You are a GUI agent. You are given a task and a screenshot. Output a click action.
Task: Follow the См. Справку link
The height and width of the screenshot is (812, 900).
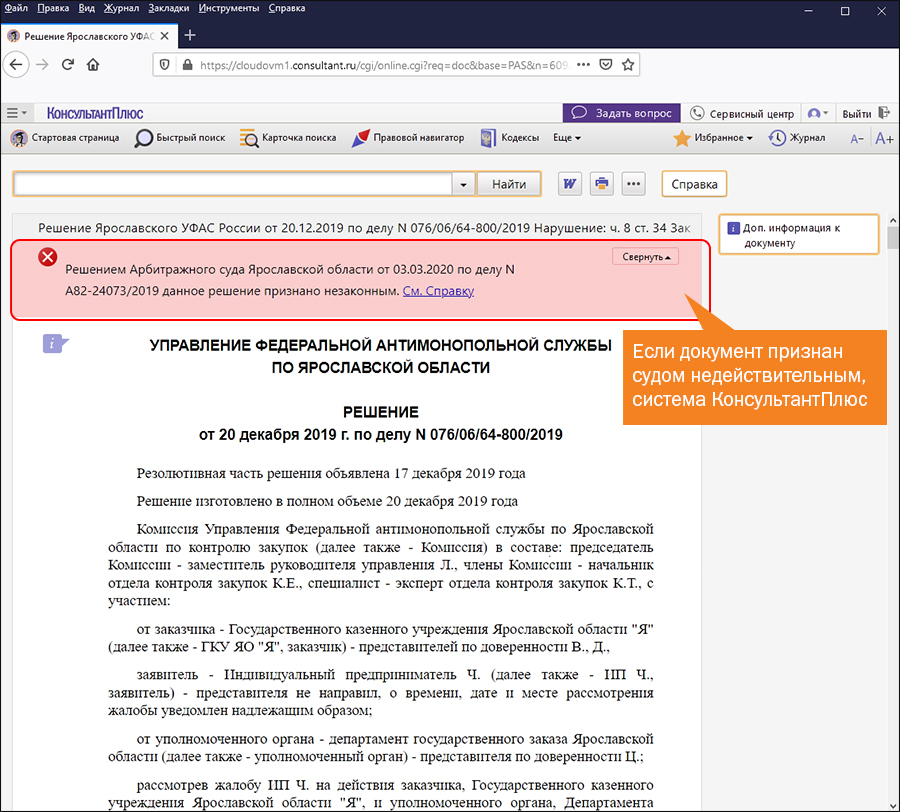pos(438,291)
